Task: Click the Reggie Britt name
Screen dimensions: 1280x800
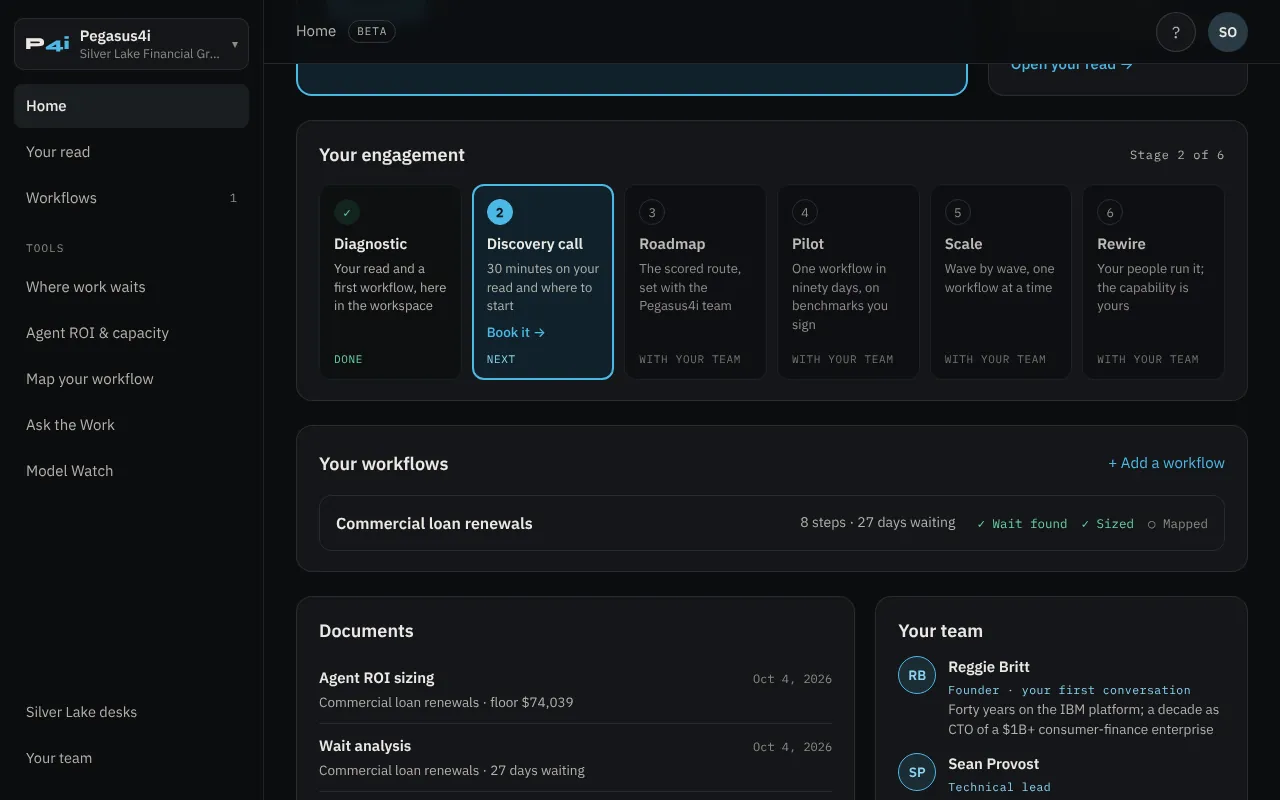Action: pos(989,667)
